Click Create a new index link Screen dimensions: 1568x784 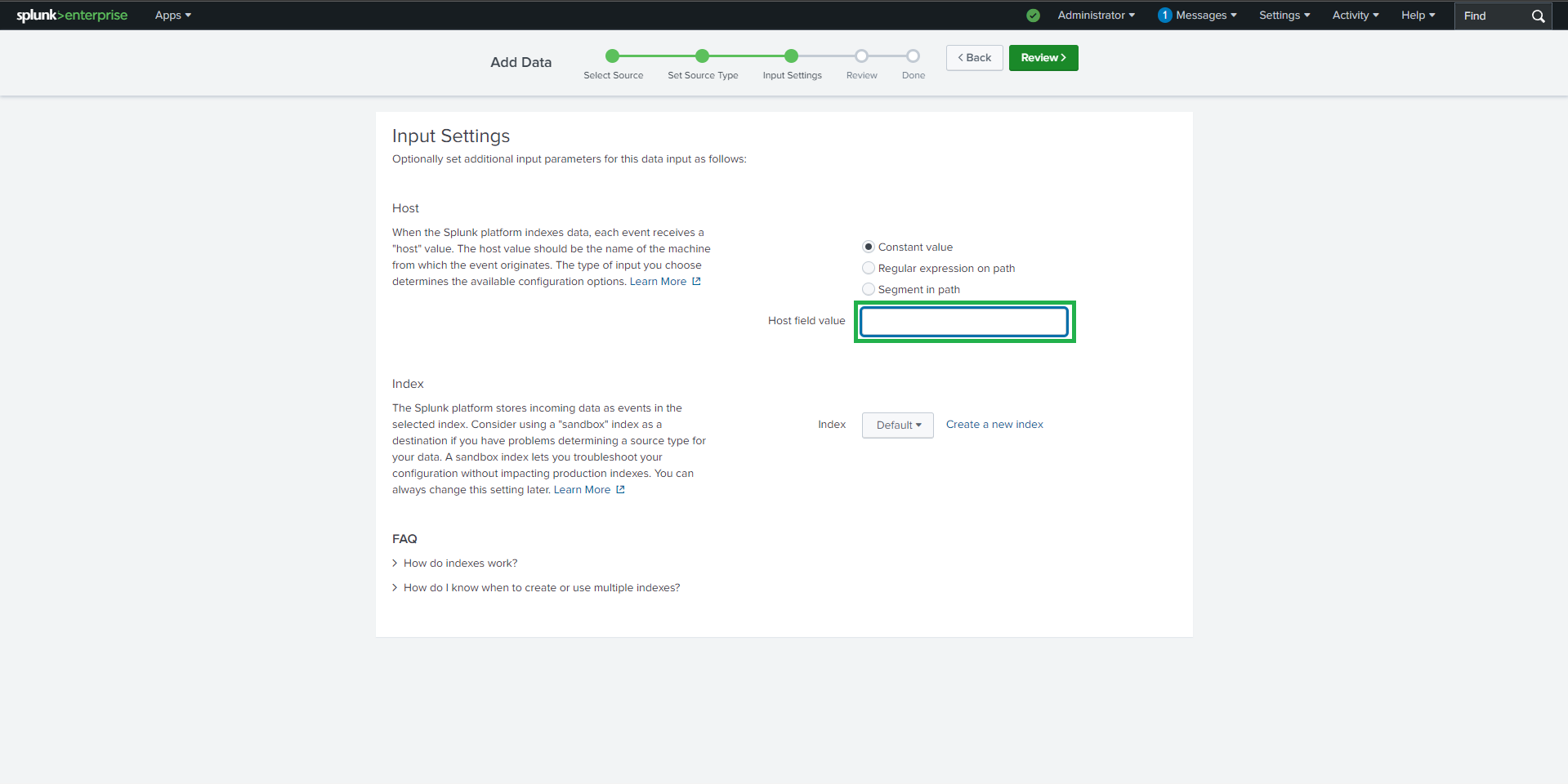click(x=994, y=424)
